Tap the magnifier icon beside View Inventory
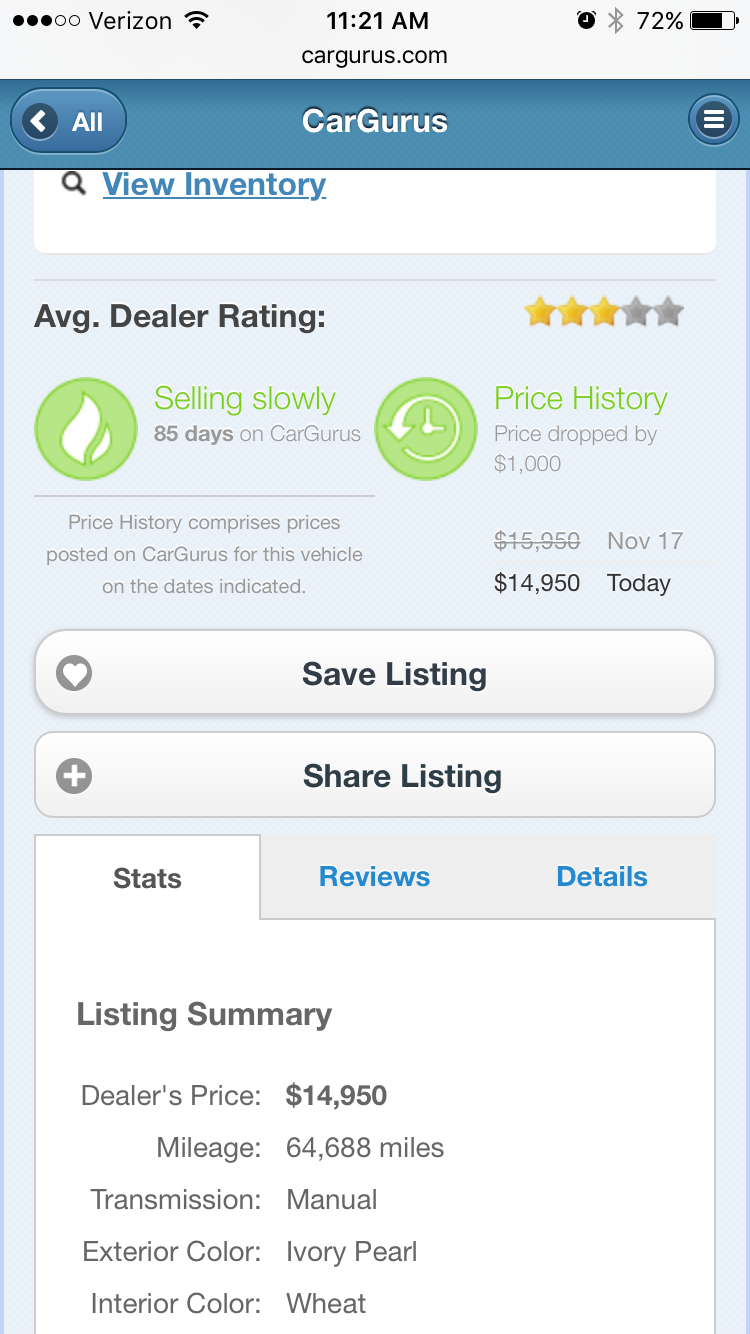 [73, 184]
